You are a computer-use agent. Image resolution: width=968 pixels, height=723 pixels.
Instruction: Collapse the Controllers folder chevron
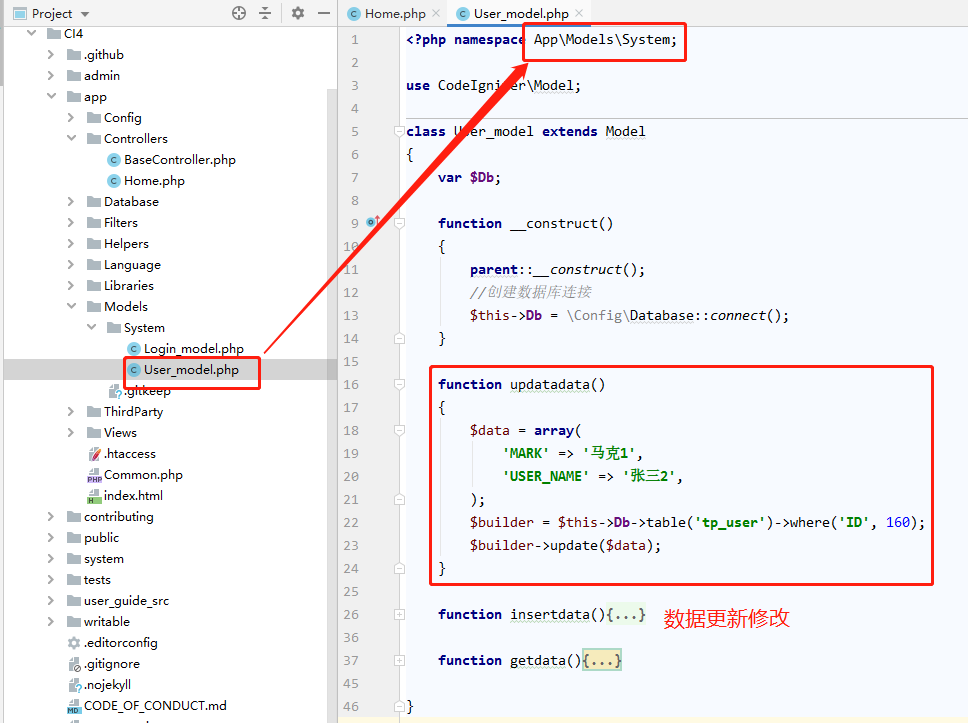(71, 138)
